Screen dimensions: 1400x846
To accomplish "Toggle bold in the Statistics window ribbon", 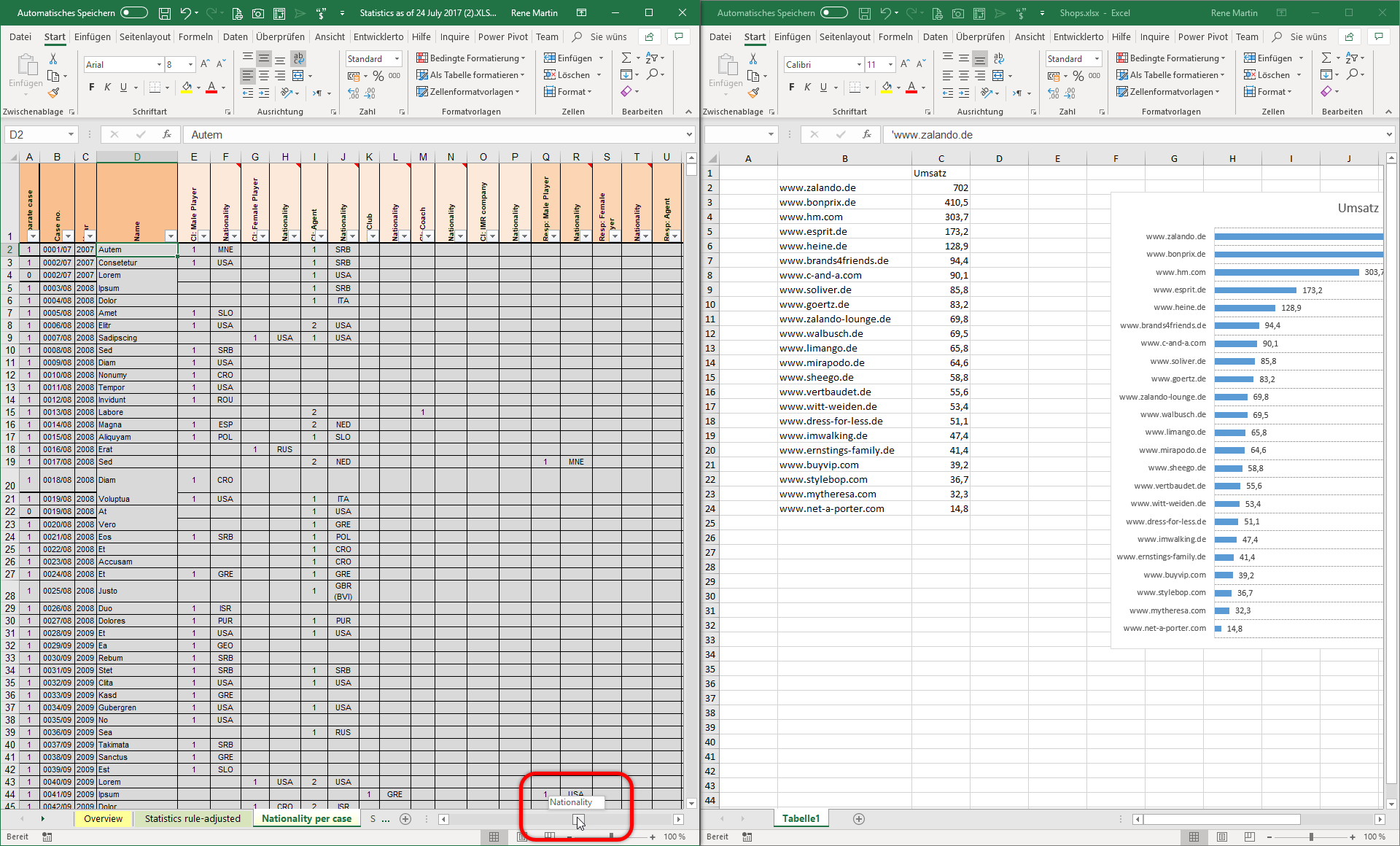I will tap(92, 88).
